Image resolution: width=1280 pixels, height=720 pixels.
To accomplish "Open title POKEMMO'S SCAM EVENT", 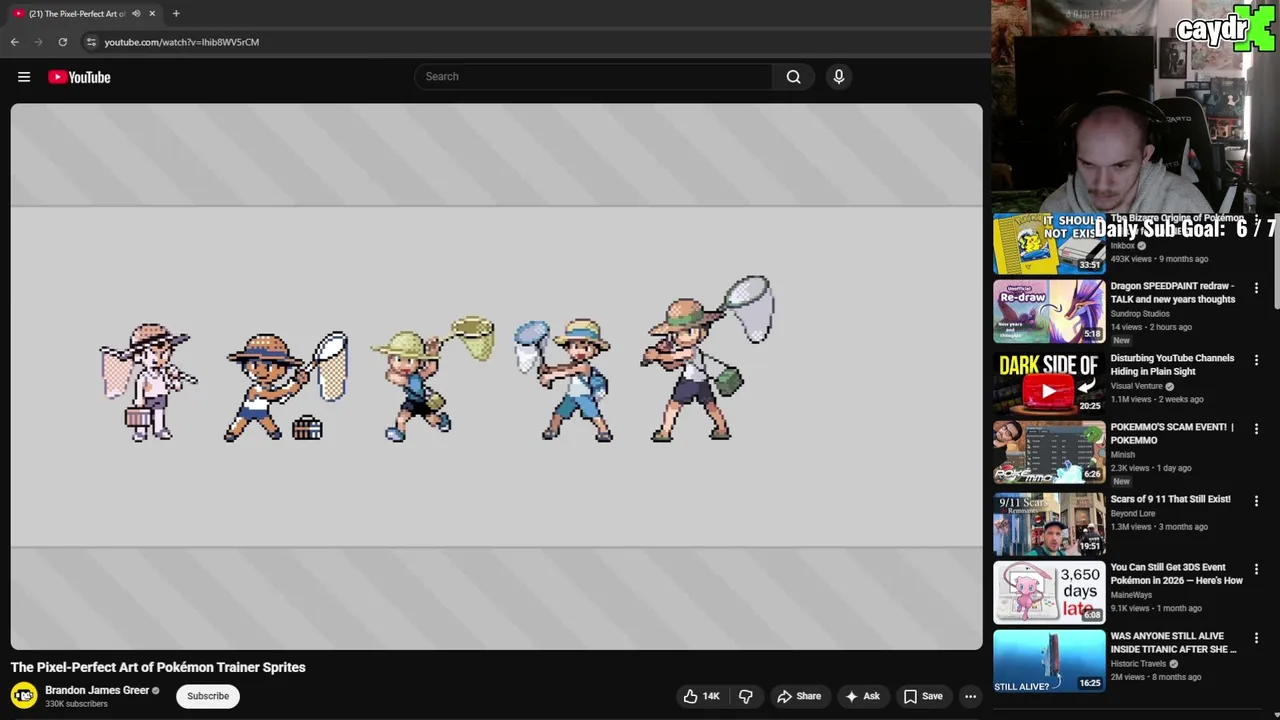I will (x=1173, y=433).
